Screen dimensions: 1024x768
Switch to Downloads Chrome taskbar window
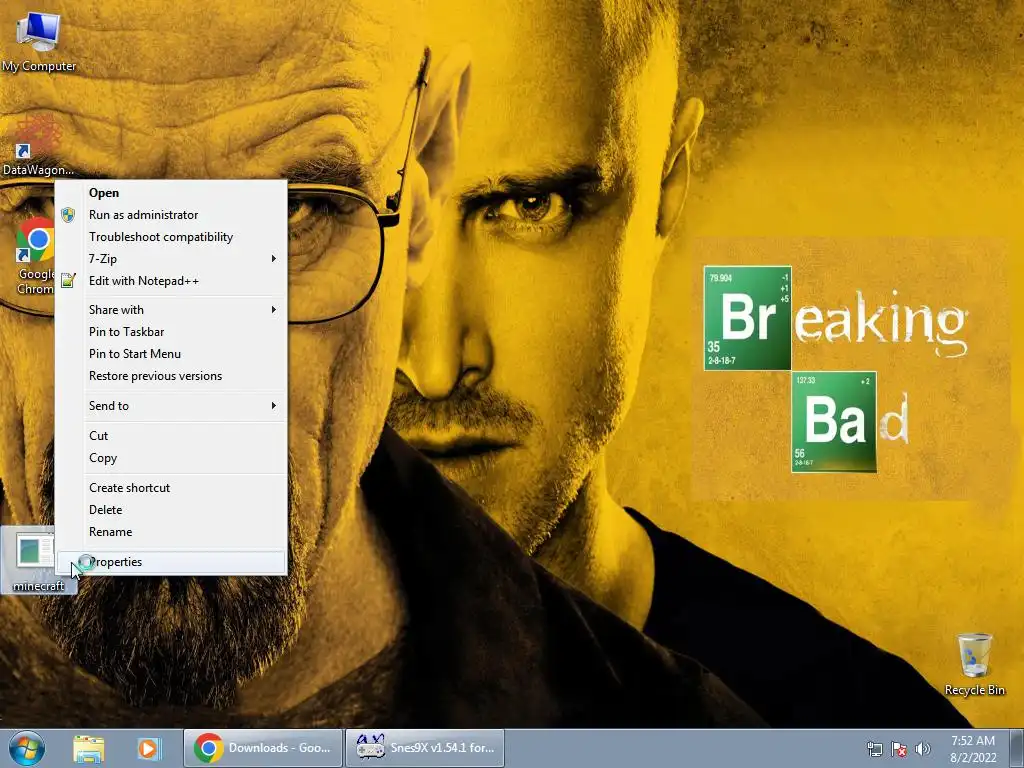[x=263, y=748]
